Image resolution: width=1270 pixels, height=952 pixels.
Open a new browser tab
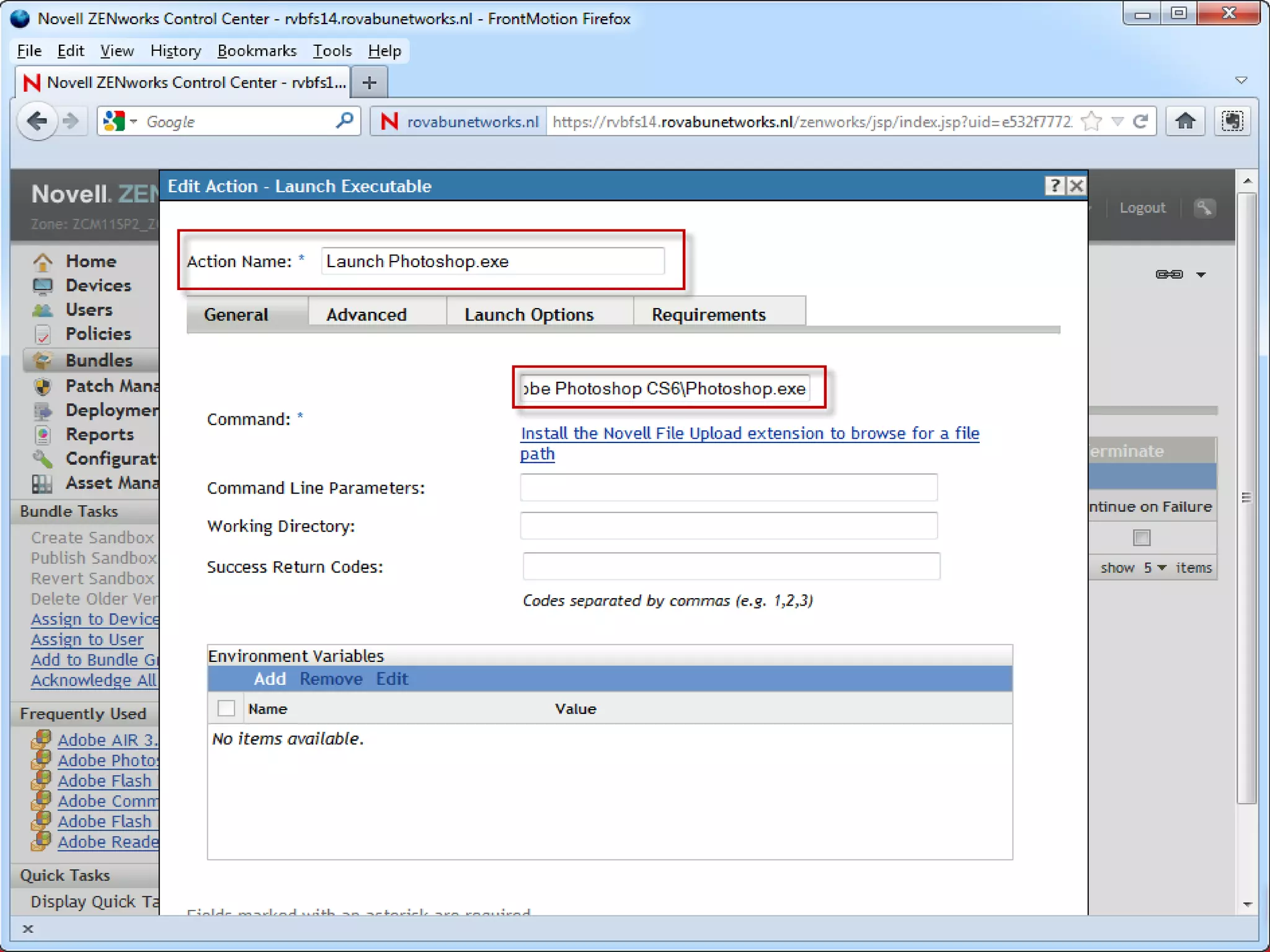pyautogui.click(x=369, y=82)
